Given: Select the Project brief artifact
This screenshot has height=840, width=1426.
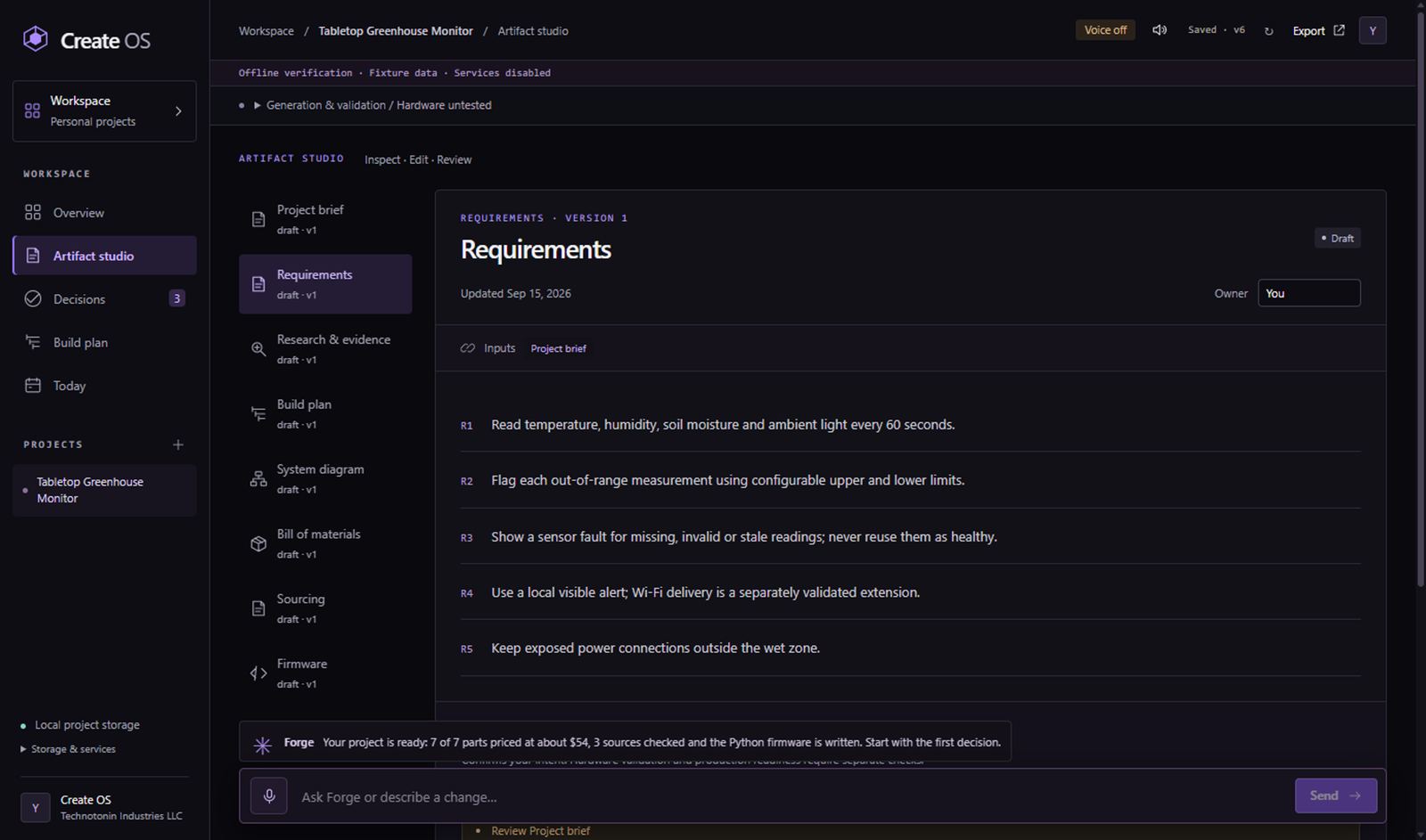Looking at the screenshot, I should pos(325,219).
